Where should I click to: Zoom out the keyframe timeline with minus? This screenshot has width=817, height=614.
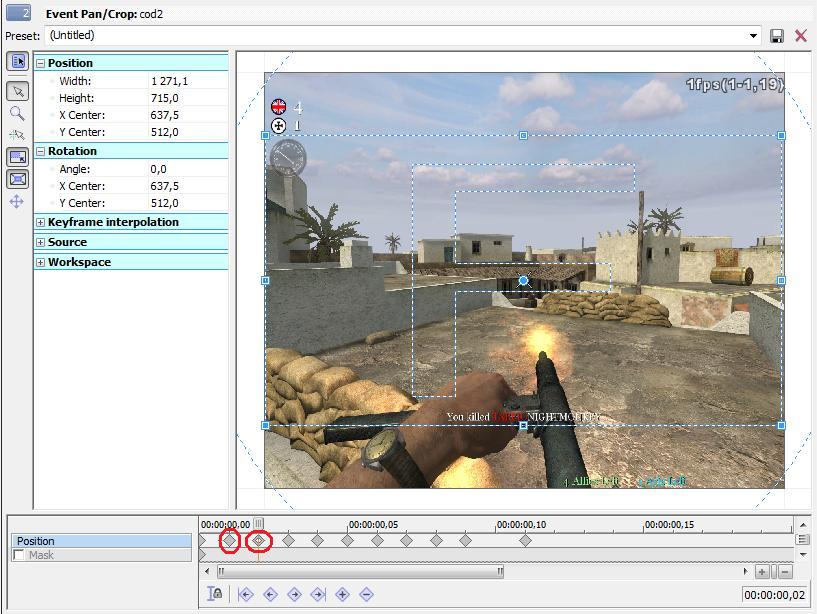click(785, 572)
